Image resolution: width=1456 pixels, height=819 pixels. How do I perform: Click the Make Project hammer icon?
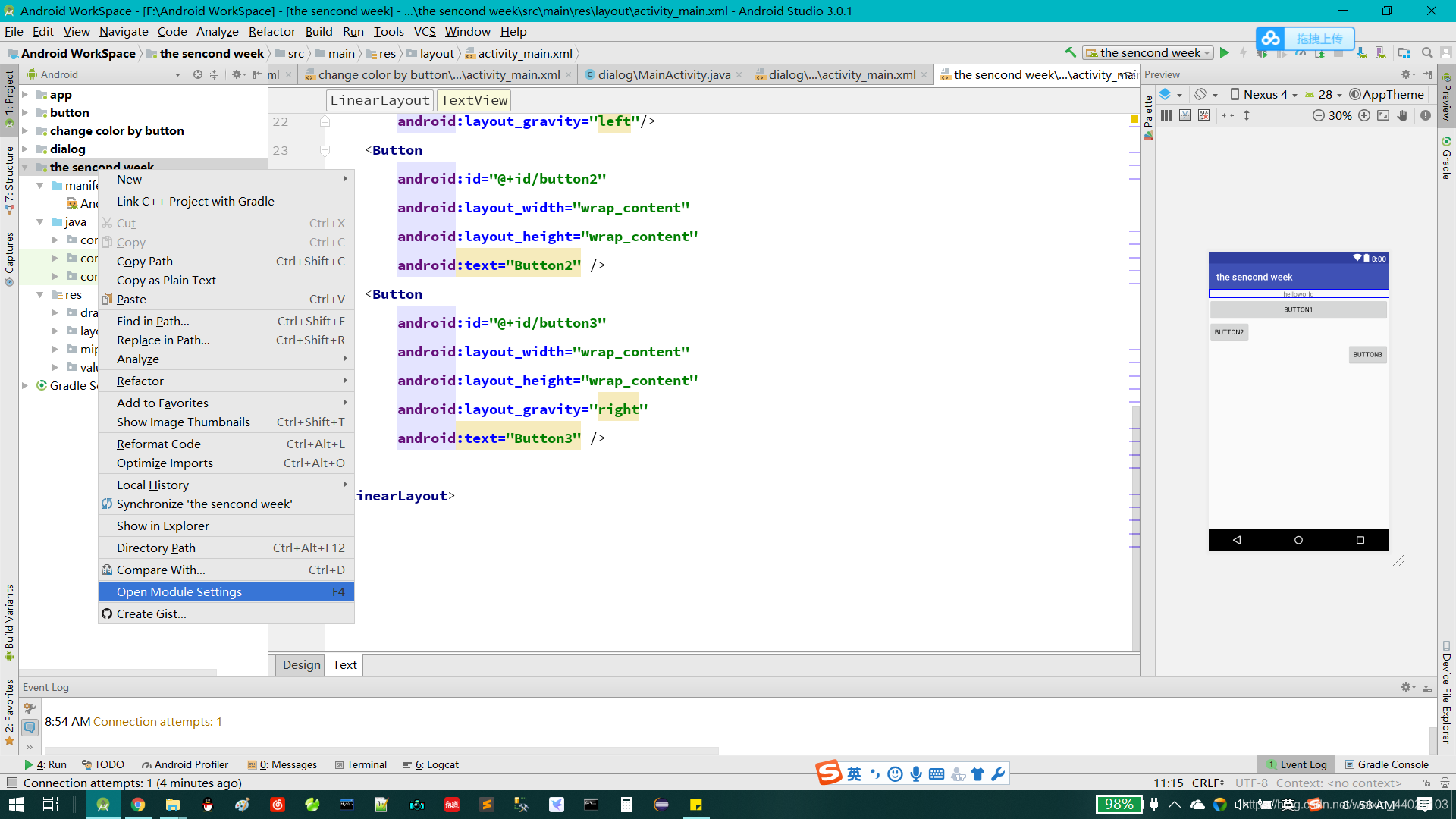click(1070, 53)
